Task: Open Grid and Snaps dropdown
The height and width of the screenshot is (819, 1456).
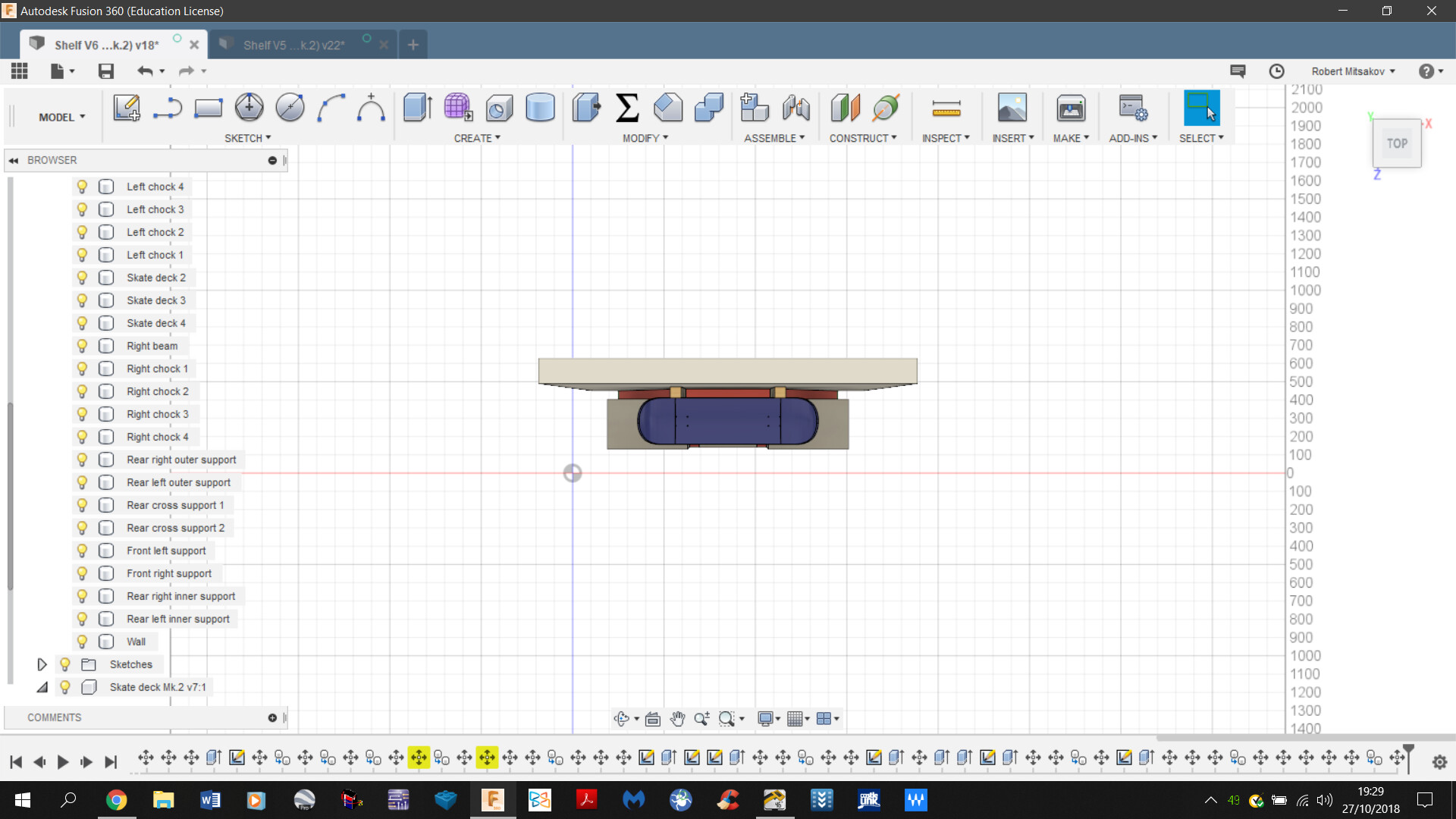Action: [799, 718]
